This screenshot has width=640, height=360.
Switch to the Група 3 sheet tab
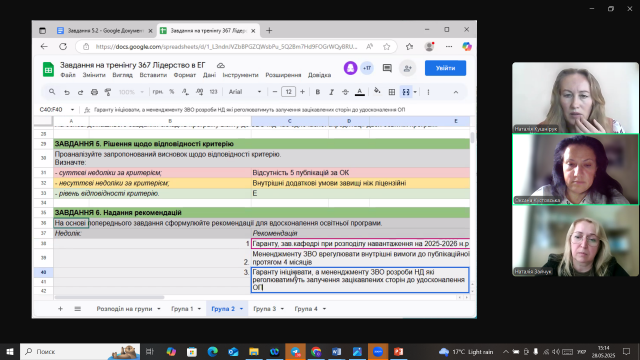264,309
